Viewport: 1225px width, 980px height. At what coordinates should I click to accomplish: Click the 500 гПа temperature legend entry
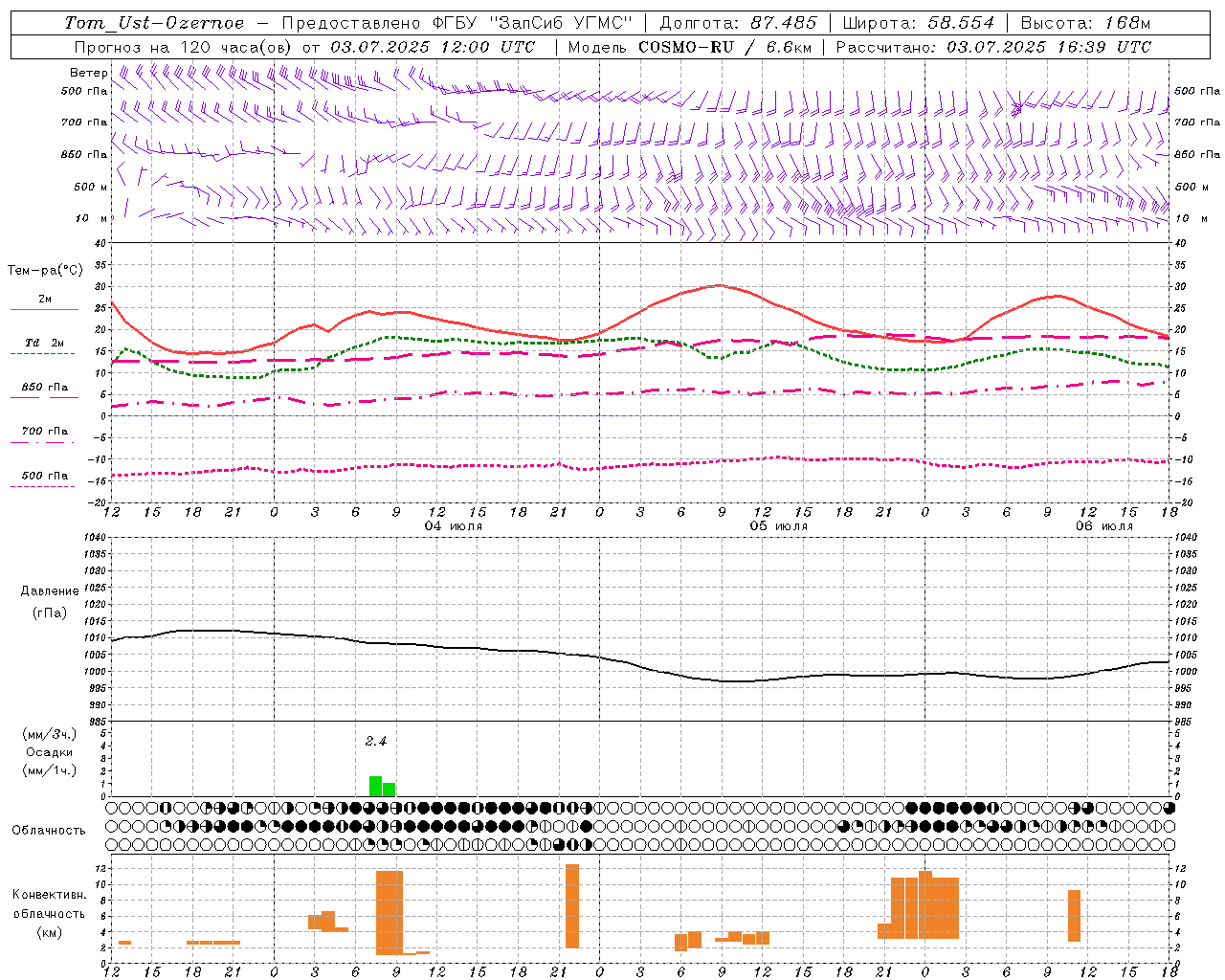click(45, 475)
